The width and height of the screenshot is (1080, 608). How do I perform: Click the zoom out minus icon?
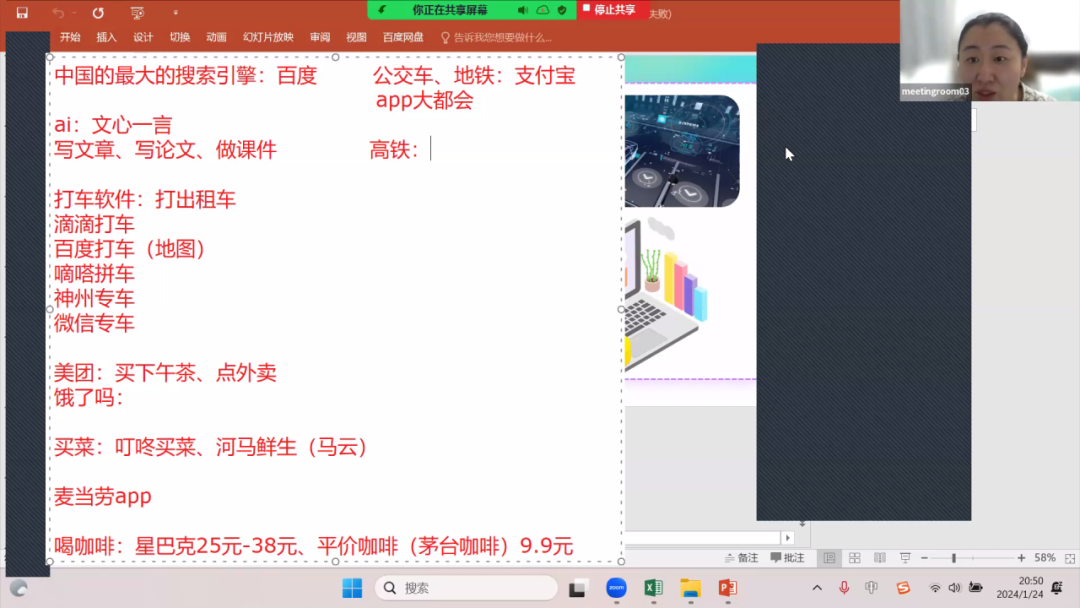coord(924,558)
